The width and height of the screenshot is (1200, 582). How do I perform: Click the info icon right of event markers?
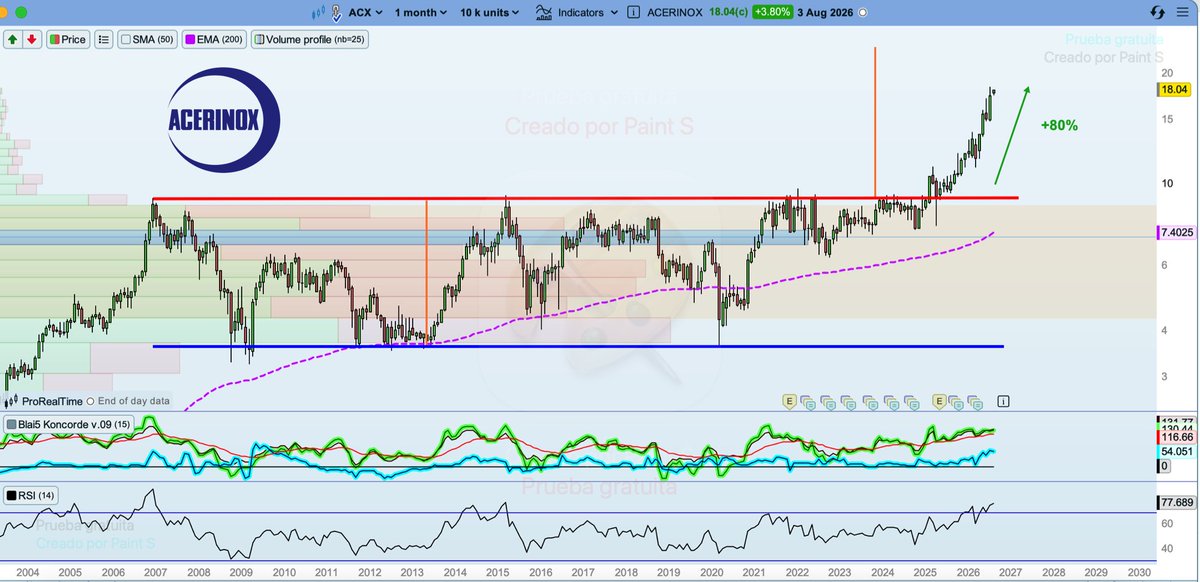[x=1003, y=401]
